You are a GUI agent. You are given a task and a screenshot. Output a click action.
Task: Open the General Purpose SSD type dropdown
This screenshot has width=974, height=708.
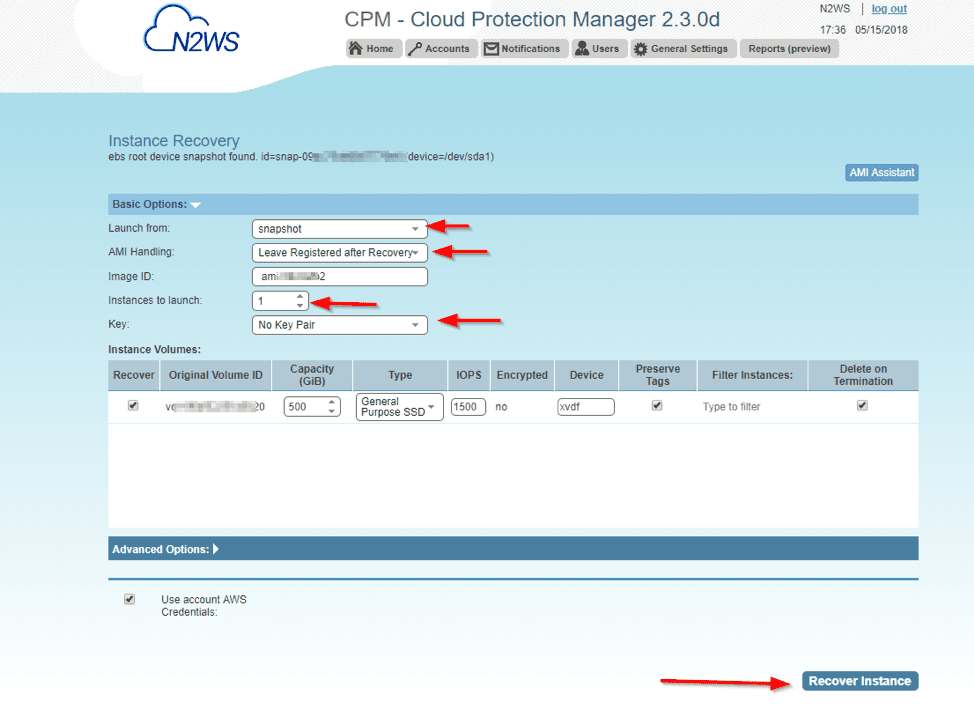[x=399, y=407]
